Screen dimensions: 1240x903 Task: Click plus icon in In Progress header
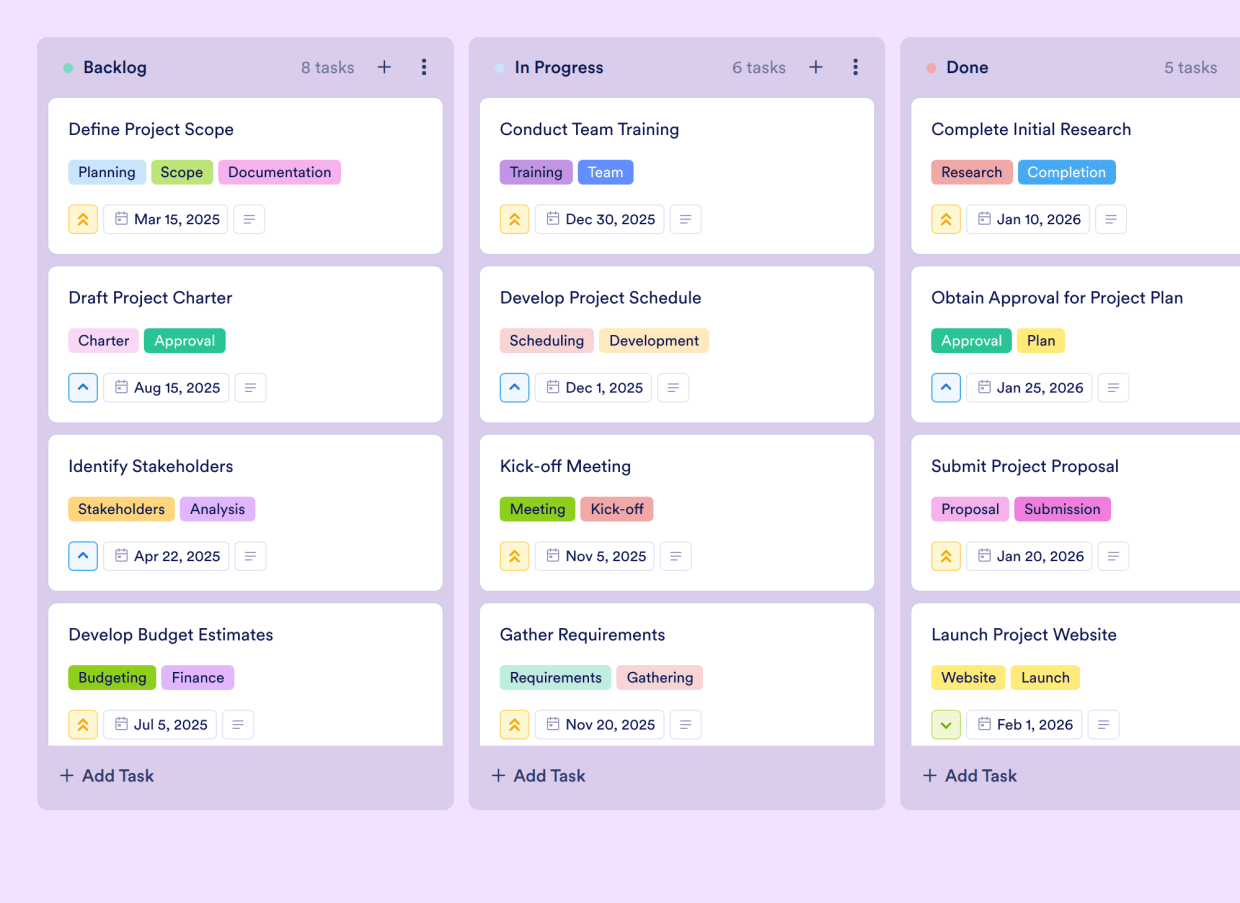816,67
